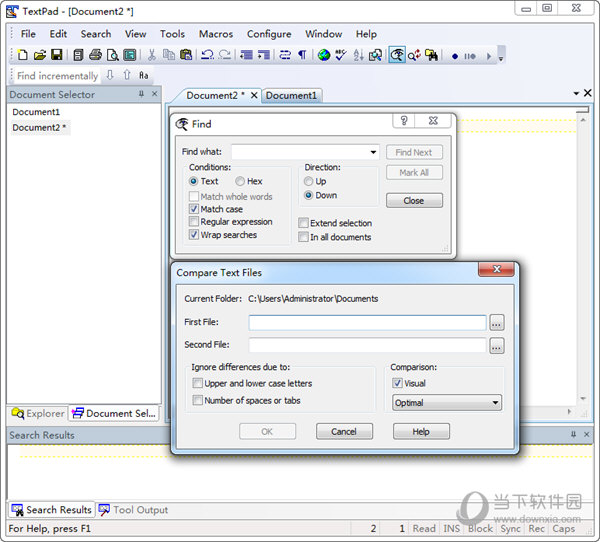Toggle the match case Aa icon
The width and height of the screenshot is (600, 542).
pos(143,75)
